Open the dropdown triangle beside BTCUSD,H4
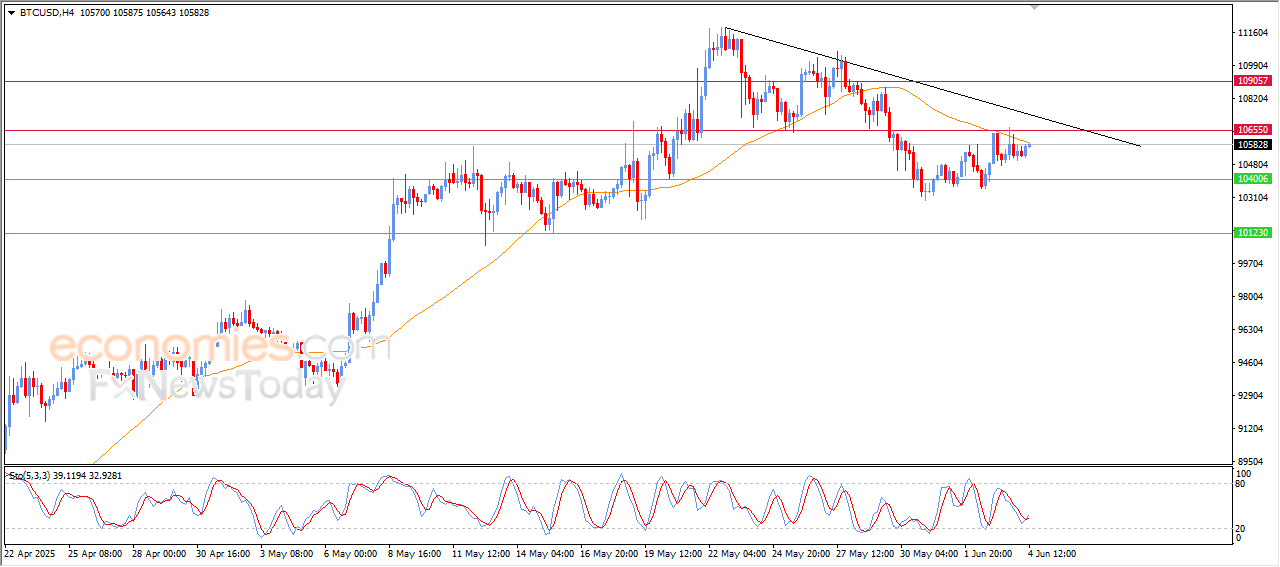Image resolution: width=1280 pixels, height=567 pixels. [11, 12]
